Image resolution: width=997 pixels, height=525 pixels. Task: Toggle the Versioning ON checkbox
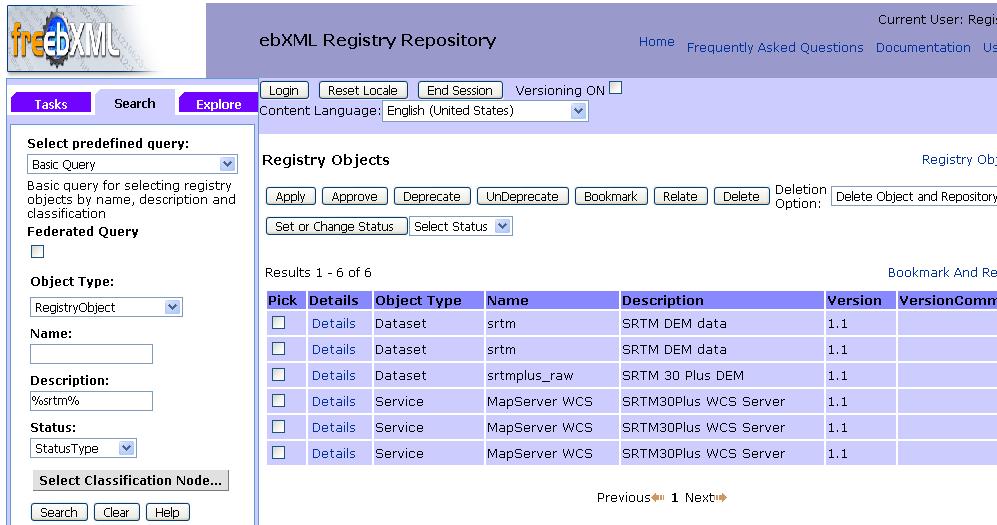point(616,88)
